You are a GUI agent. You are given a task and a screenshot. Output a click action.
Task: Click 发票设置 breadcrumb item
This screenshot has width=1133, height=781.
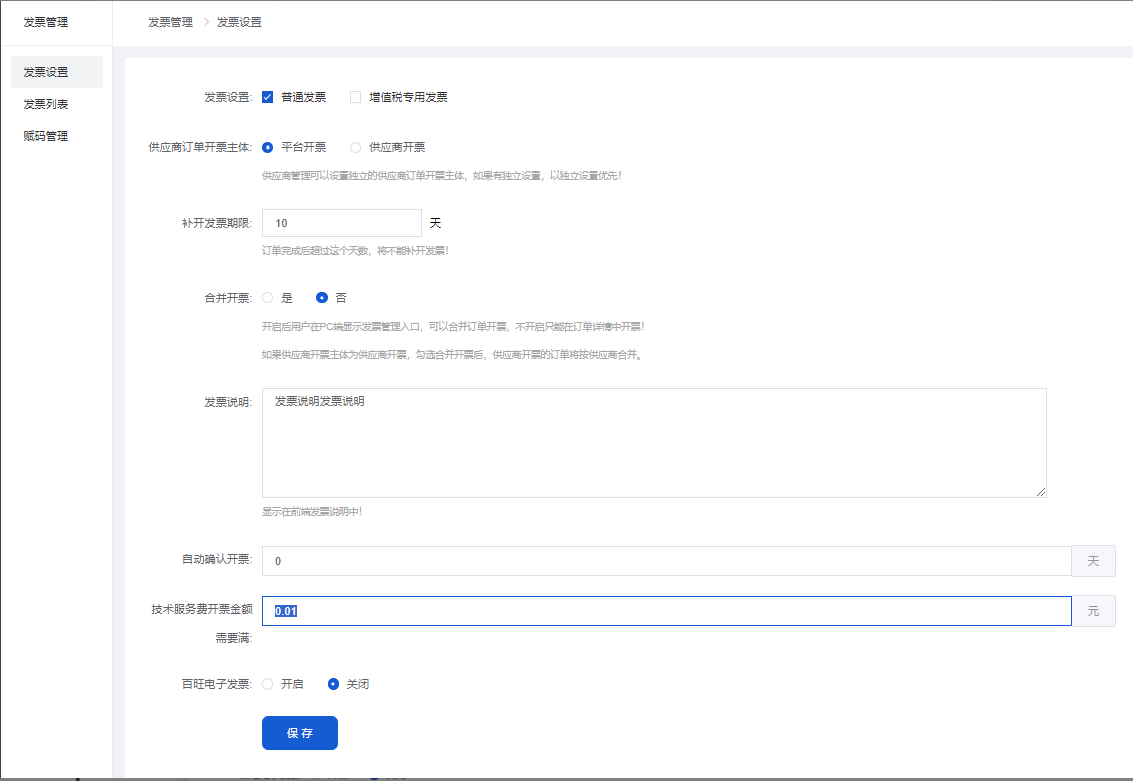[x=239, y=22]
